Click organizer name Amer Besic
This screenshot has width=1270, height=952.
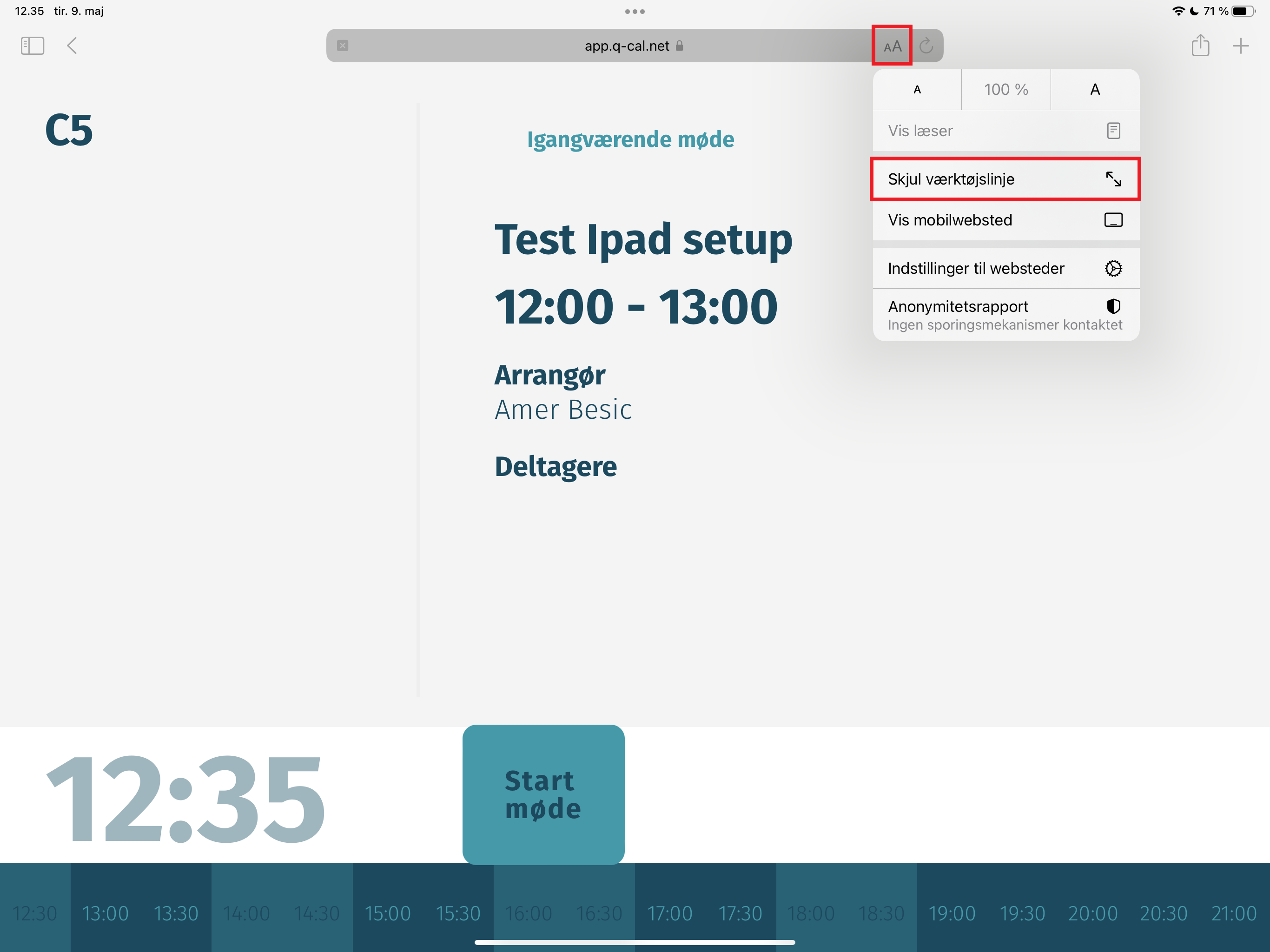(x=563, y=410)
